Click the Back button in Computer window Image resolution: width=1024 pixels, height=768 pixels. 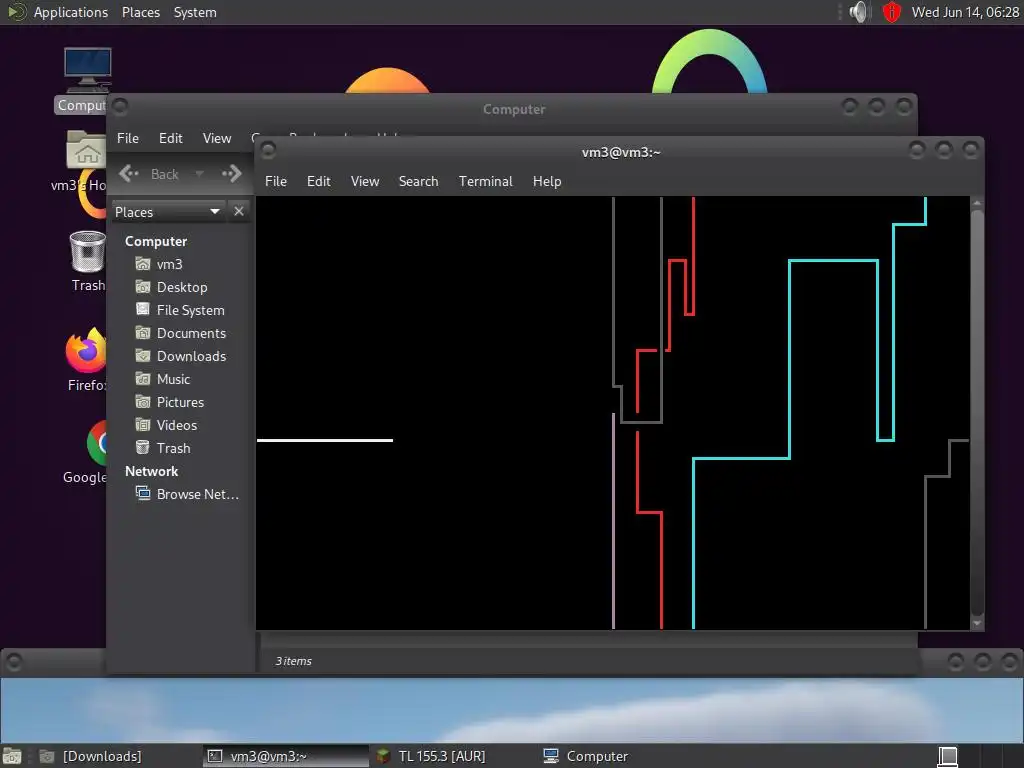pos(150,174)
